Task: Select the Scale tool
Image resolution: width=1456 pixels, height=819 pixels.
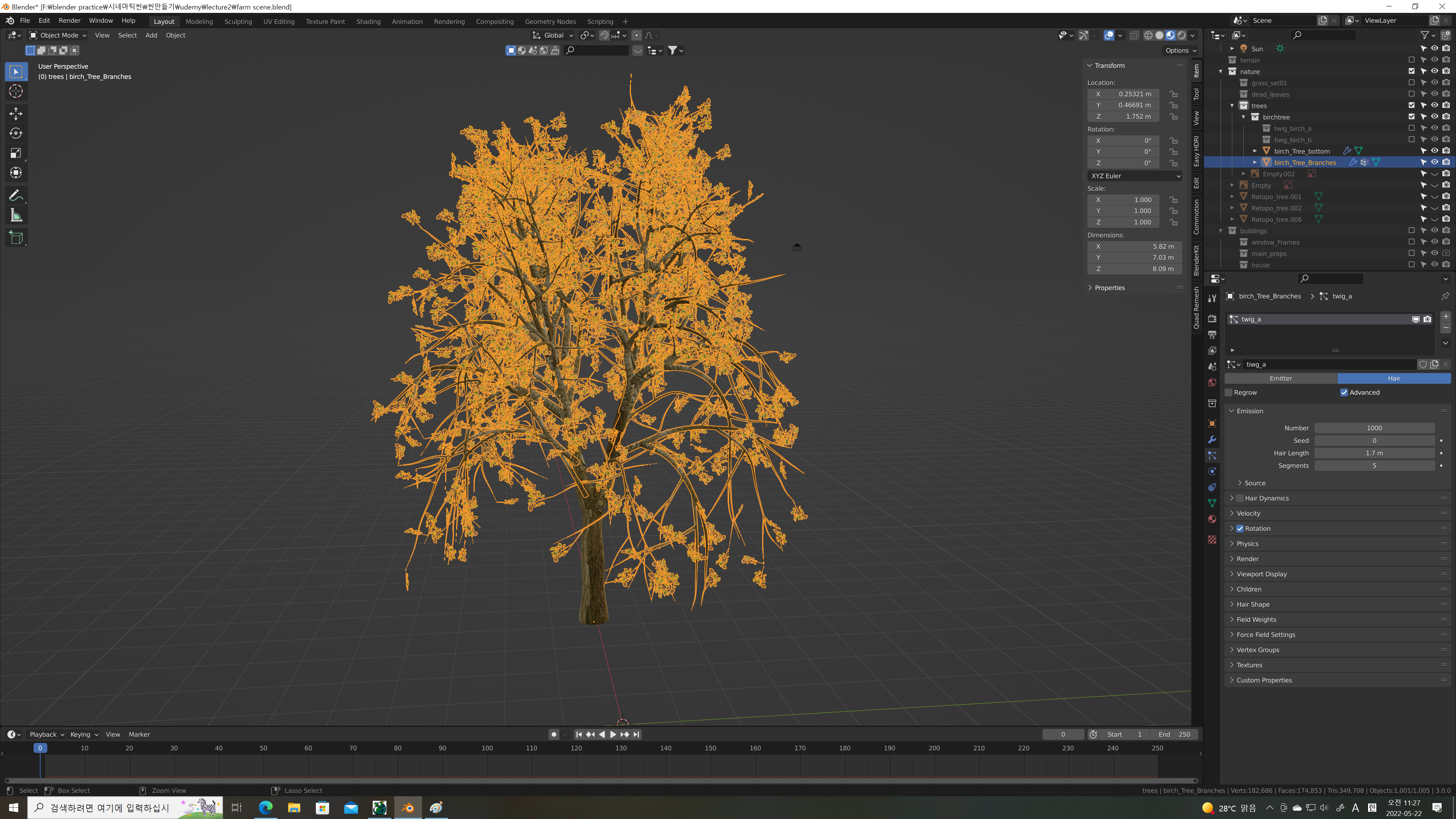Action: coord(16,153)
